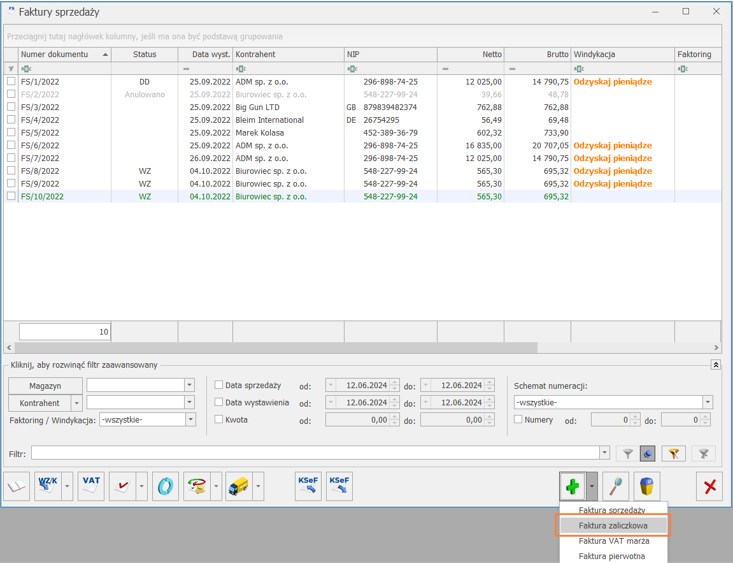Click the VAT document icon
Image resolution: width=733 pixels, height=563 pixels.
pyautogui.click(x=91, y=487)
